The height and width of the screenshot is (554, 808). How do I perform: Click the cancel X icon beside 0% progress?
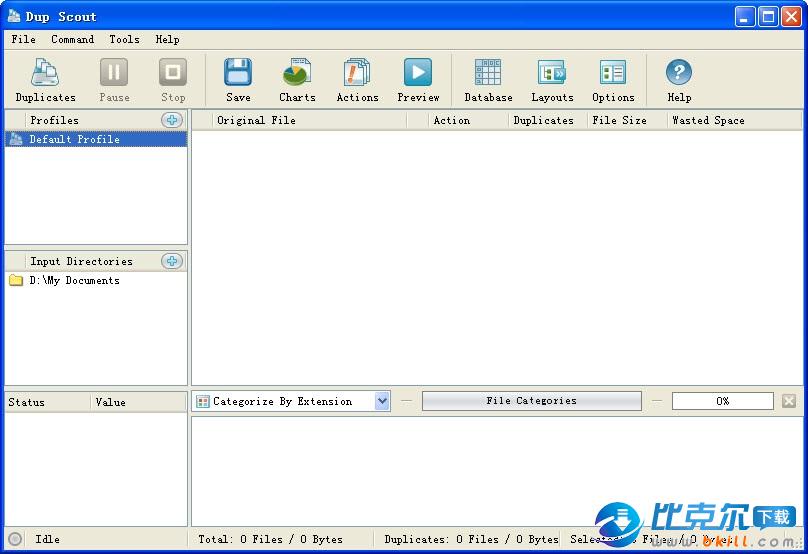(788, 401)
